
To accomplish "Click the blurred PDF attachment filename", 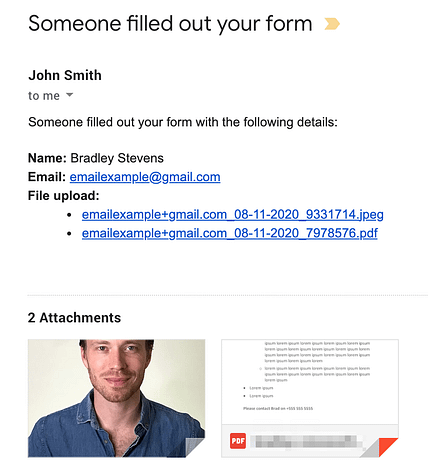I will pyautogui.click(x=306, y=441).
